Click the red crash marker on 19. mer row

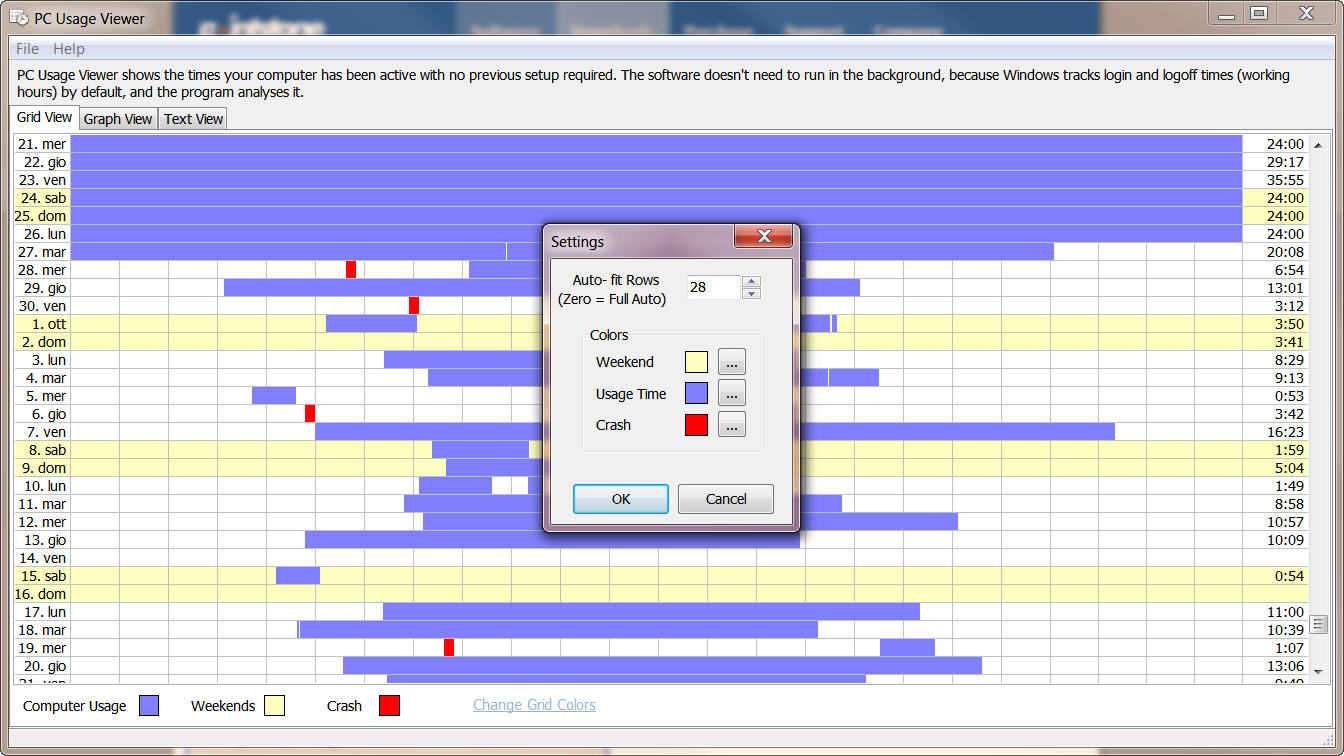pos(449,647)
